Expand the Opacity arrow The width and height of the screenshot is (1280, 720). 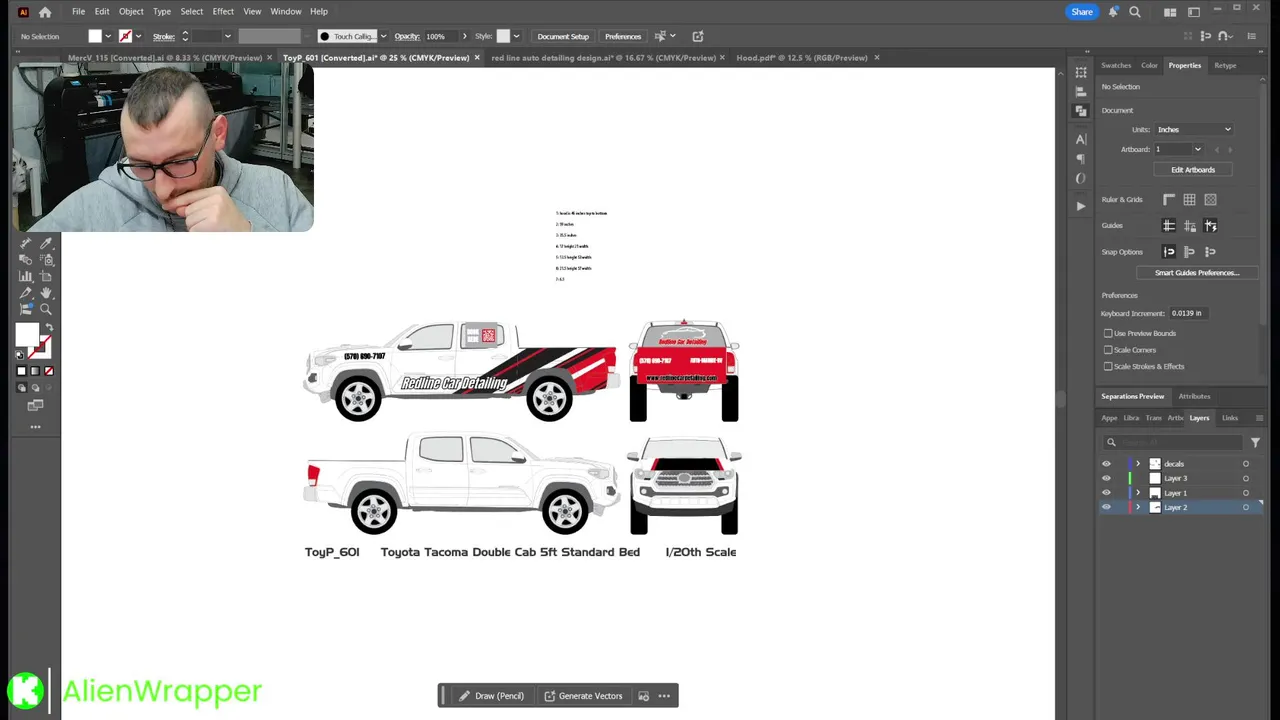pyautogui.click(x=464, y=36)
